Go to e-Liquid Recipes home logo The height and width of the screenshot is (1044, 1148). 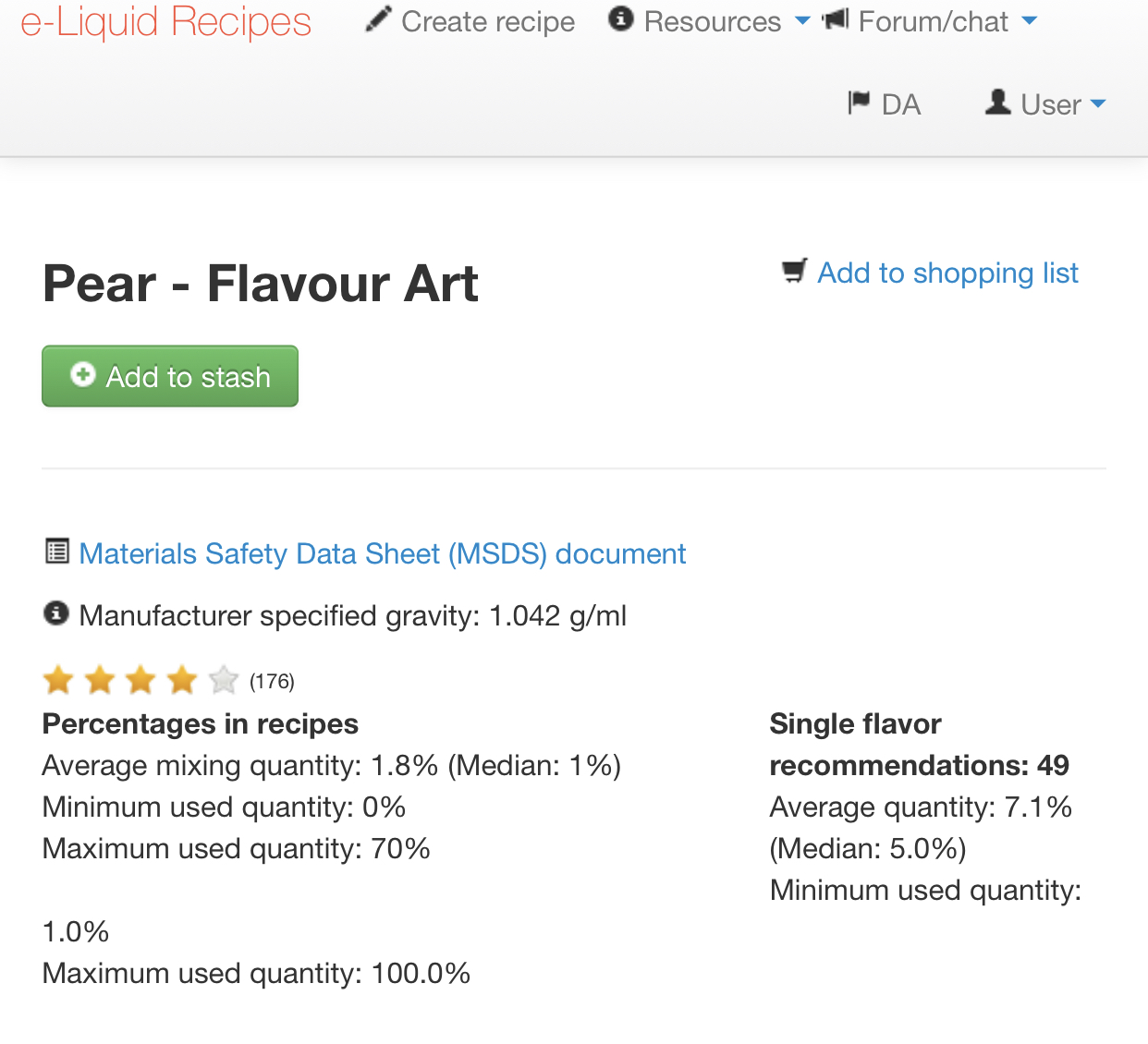click(x=166, y=21)
